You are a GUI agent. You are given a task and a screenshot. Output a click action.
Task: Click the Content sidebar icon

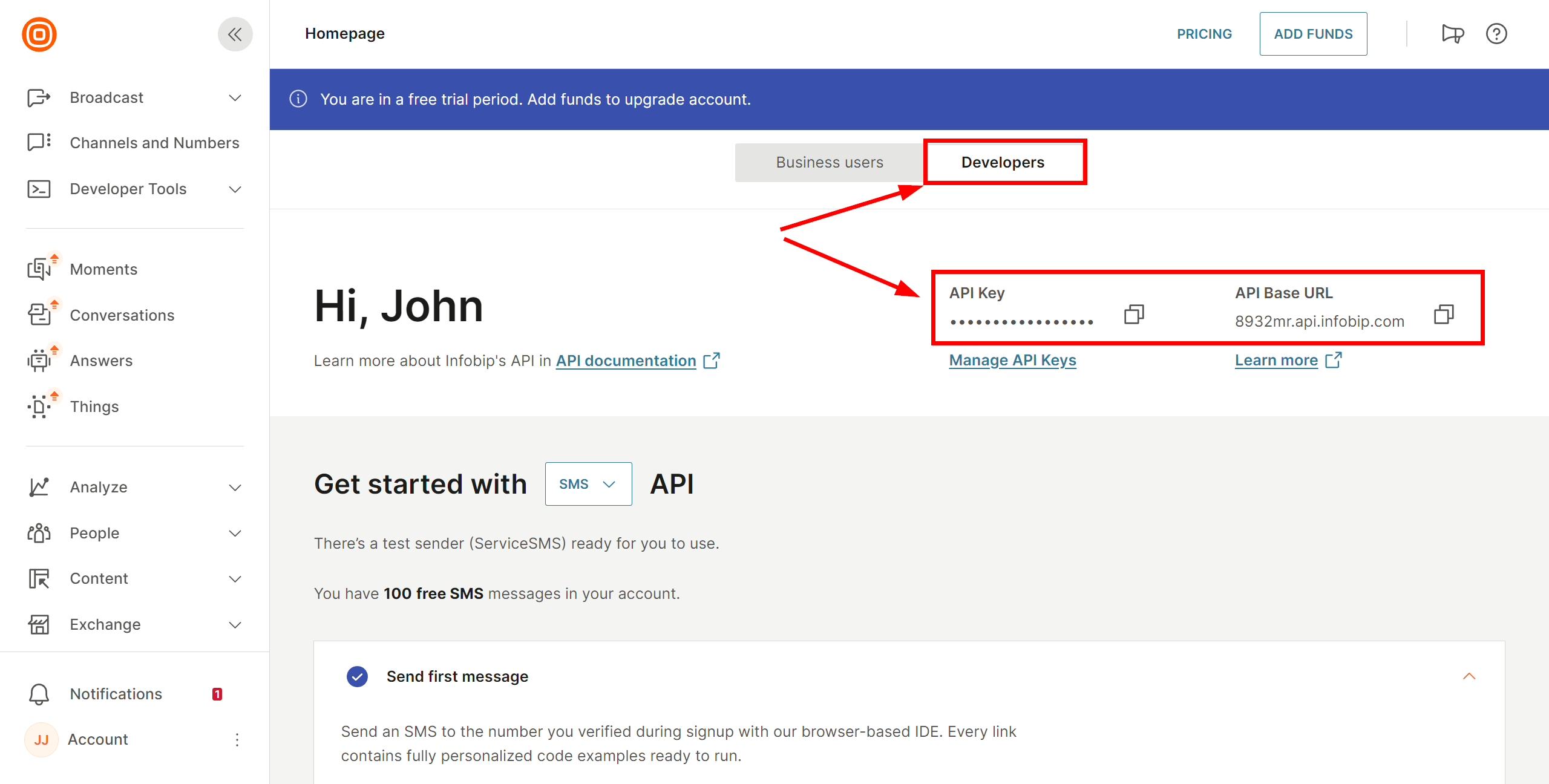point(39,578)
